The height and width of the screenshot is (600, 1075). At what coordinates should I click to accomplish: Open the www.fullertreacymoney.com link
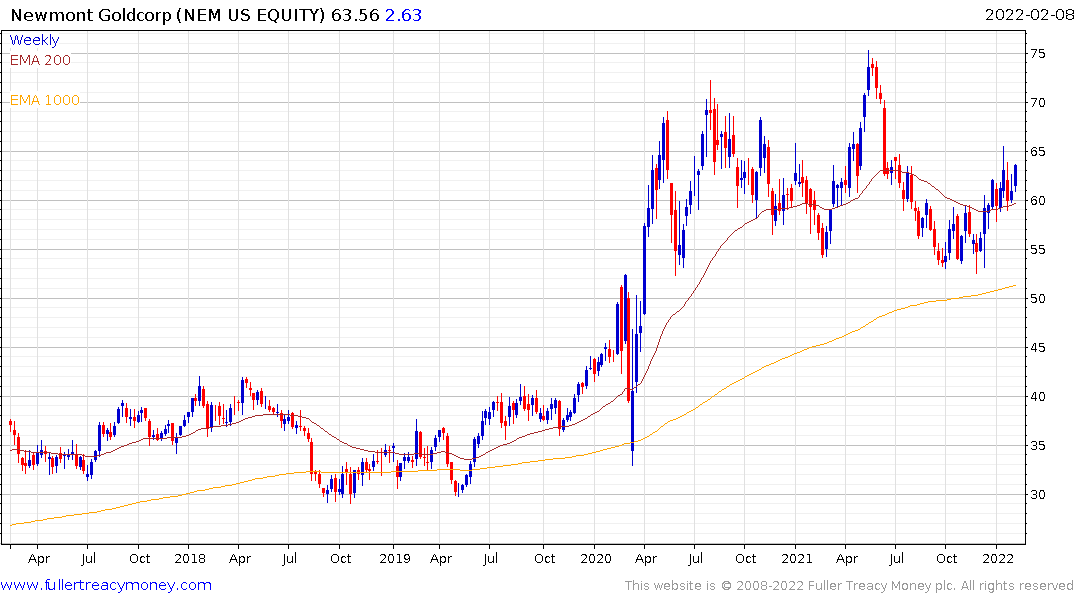106,585
